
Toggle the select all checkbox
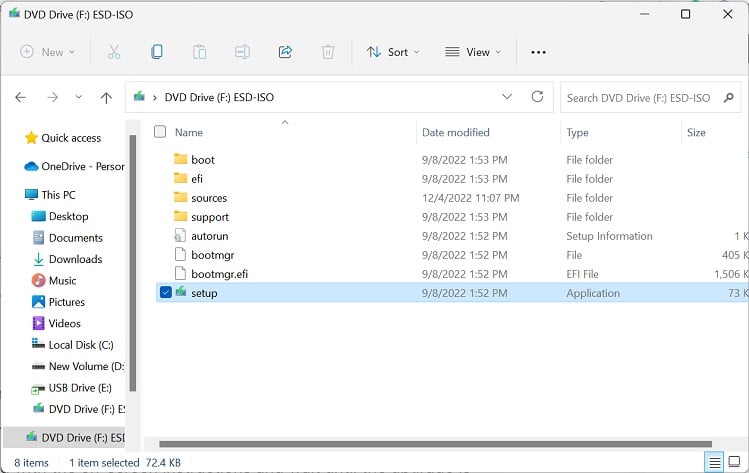[160, 131]
